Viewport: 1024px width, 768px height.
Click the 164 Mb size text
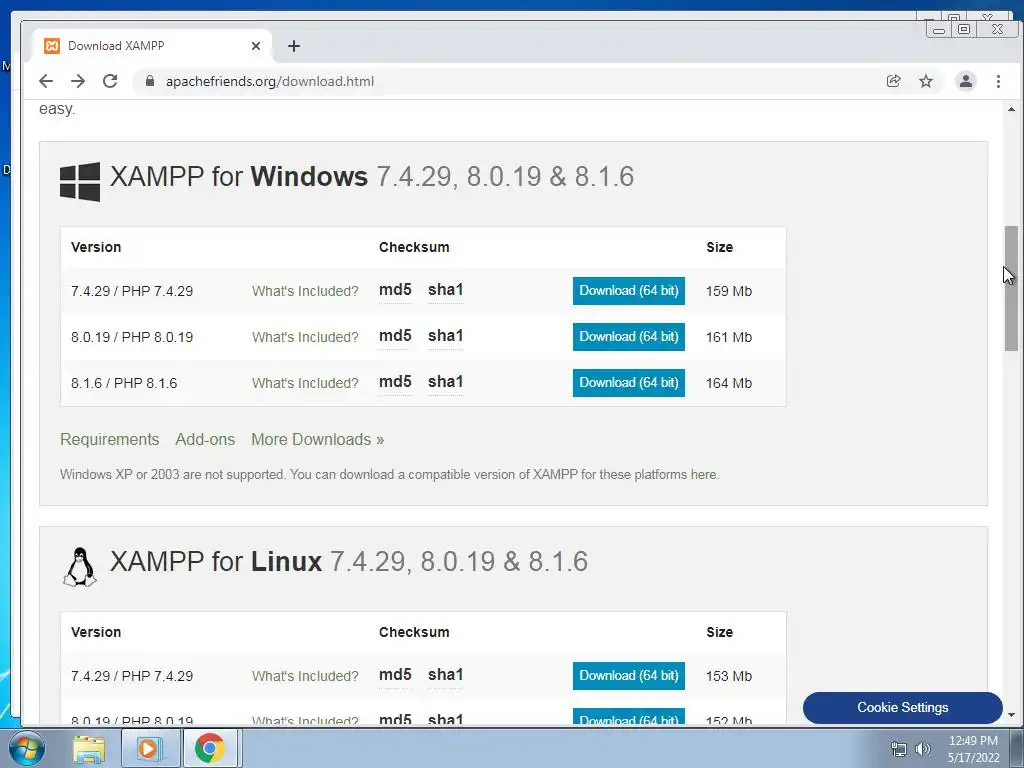click(729, 383)
